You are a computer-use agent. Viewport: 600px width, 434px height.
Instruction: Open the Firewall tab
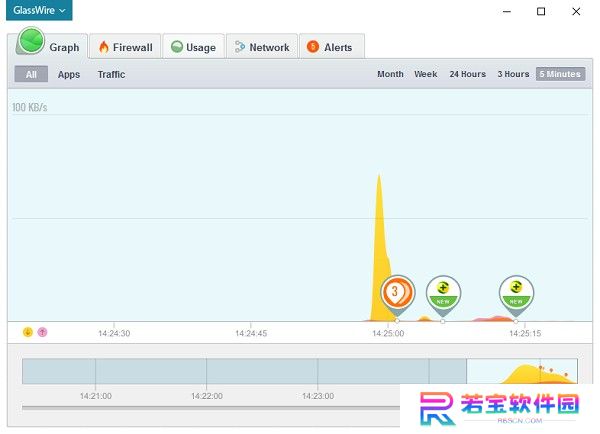[x=125, y=47]
